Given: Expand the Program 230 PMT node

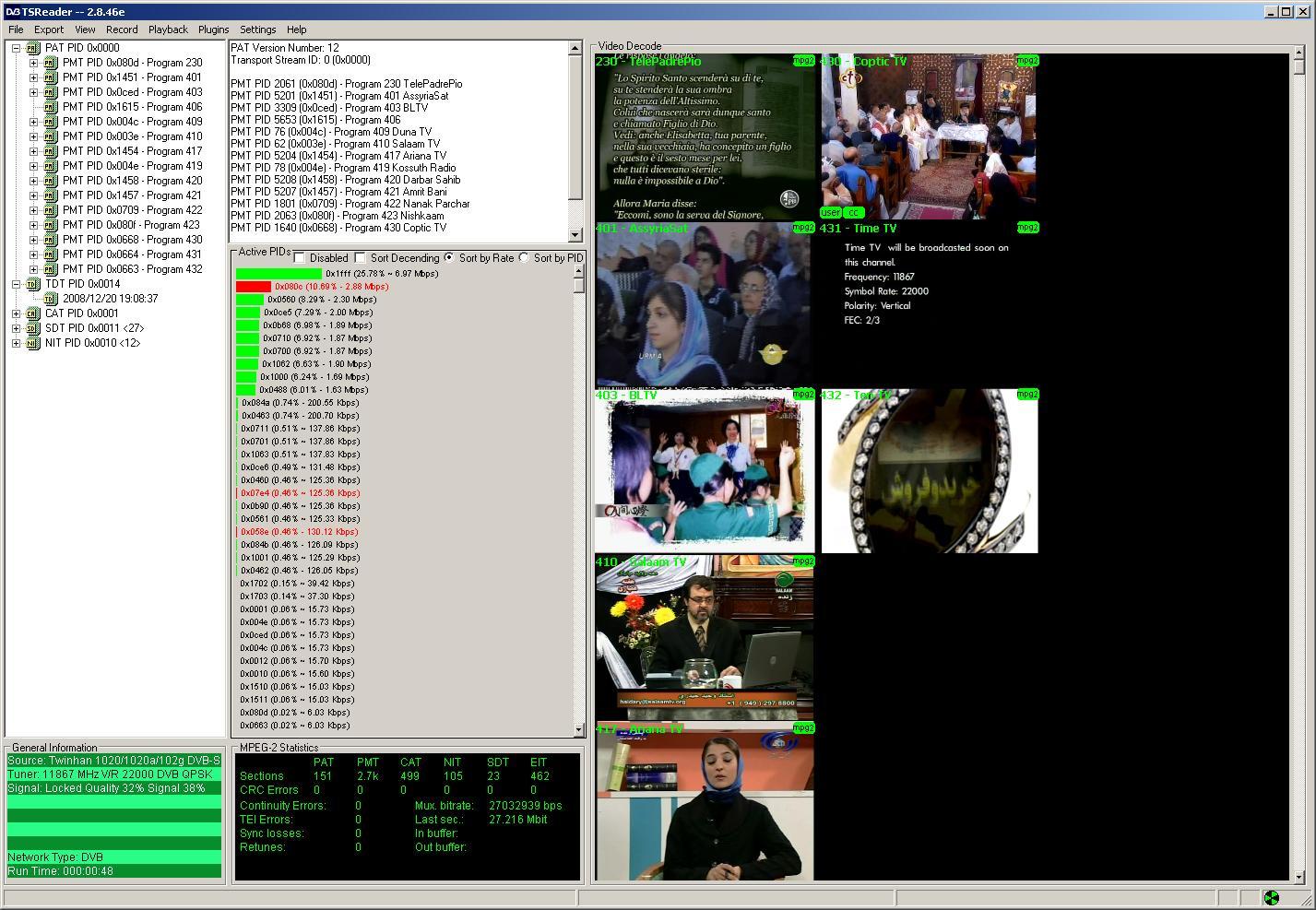Looking at the screenshot, I should (x=33, y=63).
